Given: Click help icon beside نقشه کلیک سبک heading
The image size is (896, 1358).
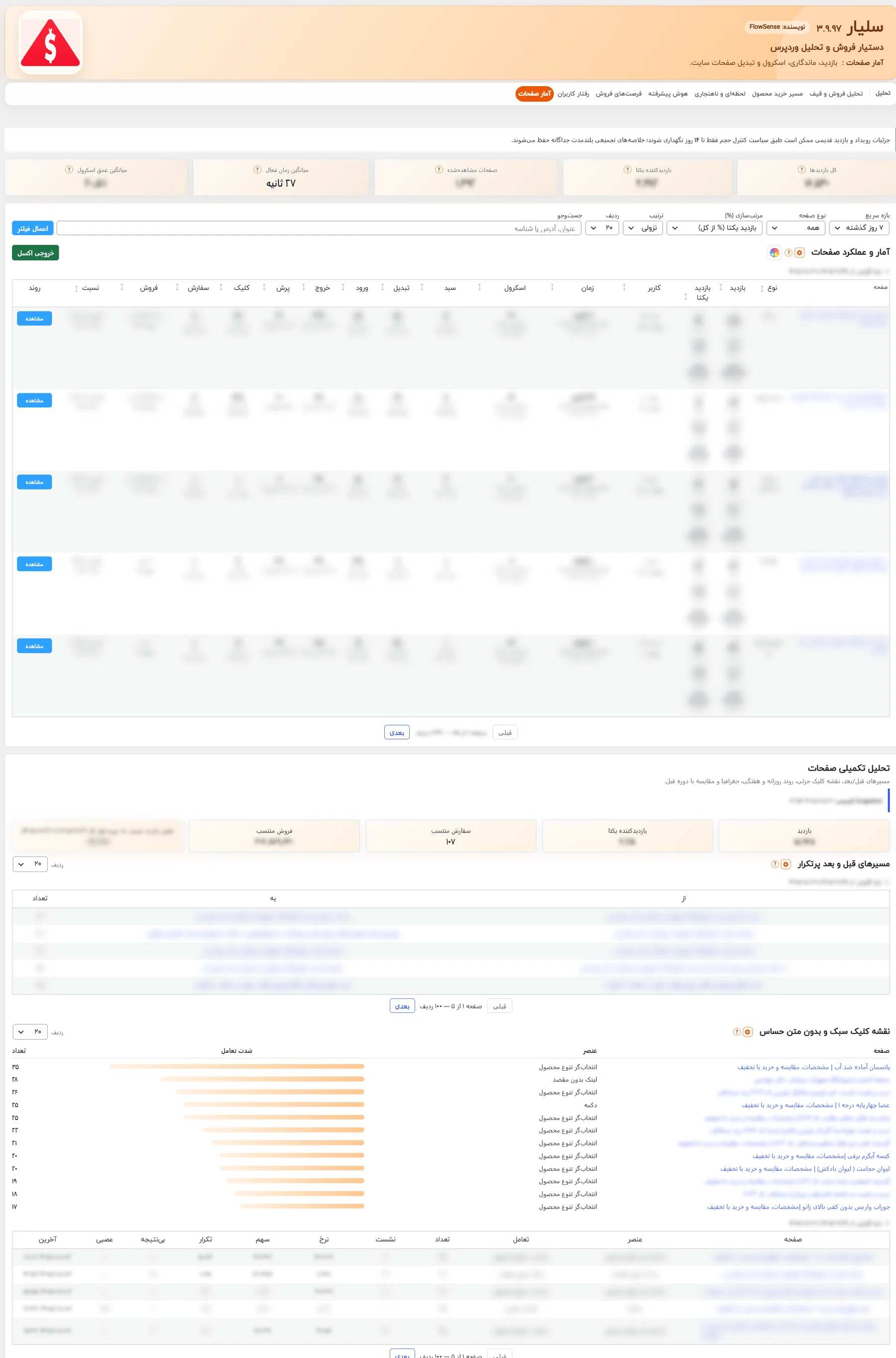Looking at the screenshot, I should (737, 1032).
